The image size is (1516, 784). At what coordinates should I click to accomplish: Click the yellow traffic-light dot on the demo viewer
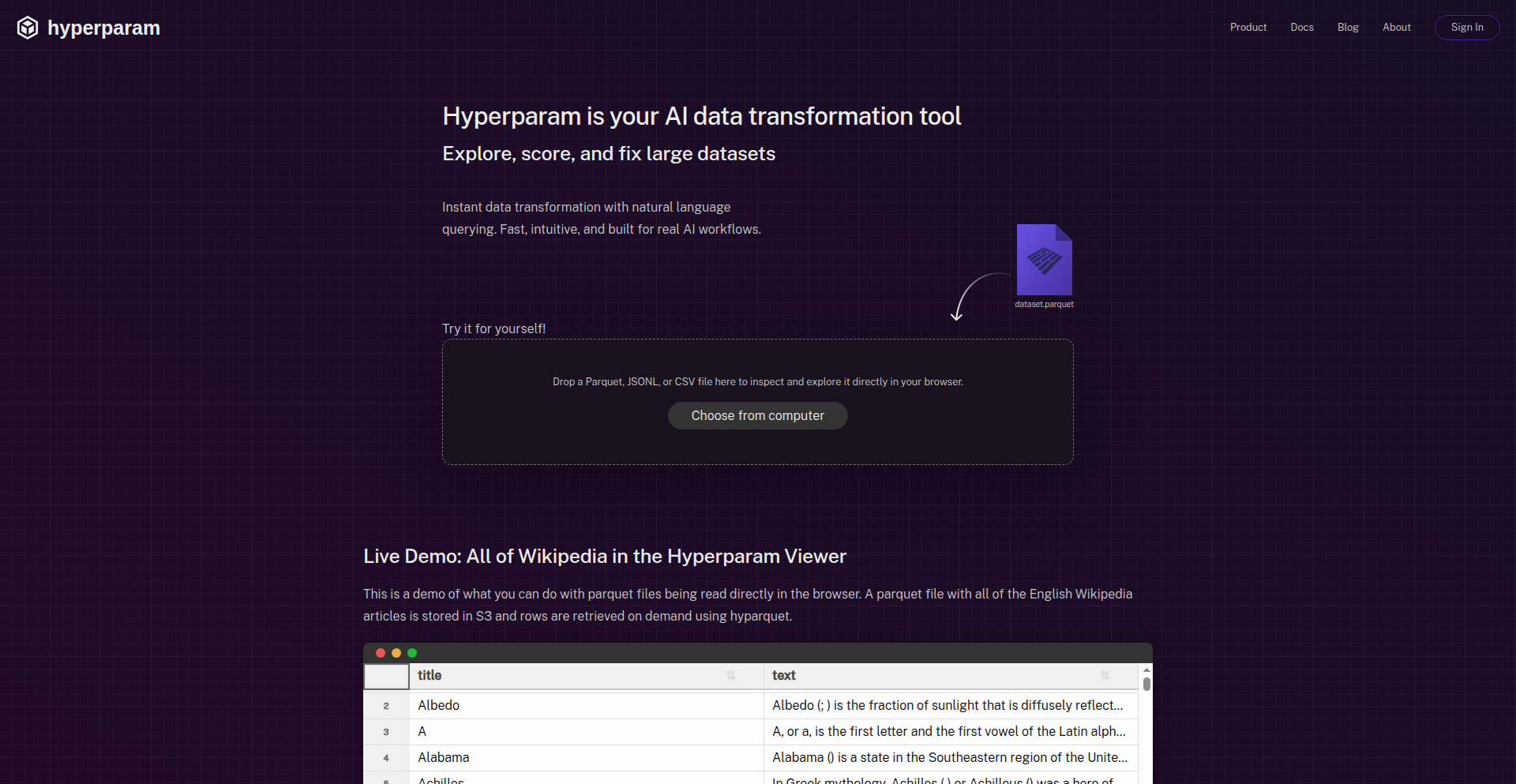(396, 653)
